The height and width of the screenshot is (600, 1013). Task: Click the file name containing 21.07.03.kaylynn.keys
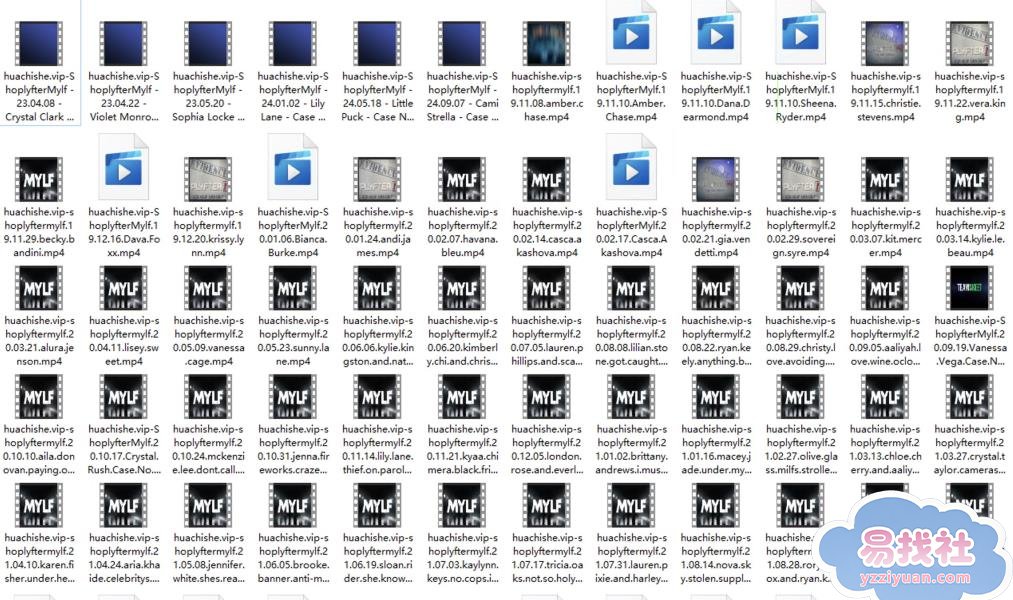click(x=462, y=557)
